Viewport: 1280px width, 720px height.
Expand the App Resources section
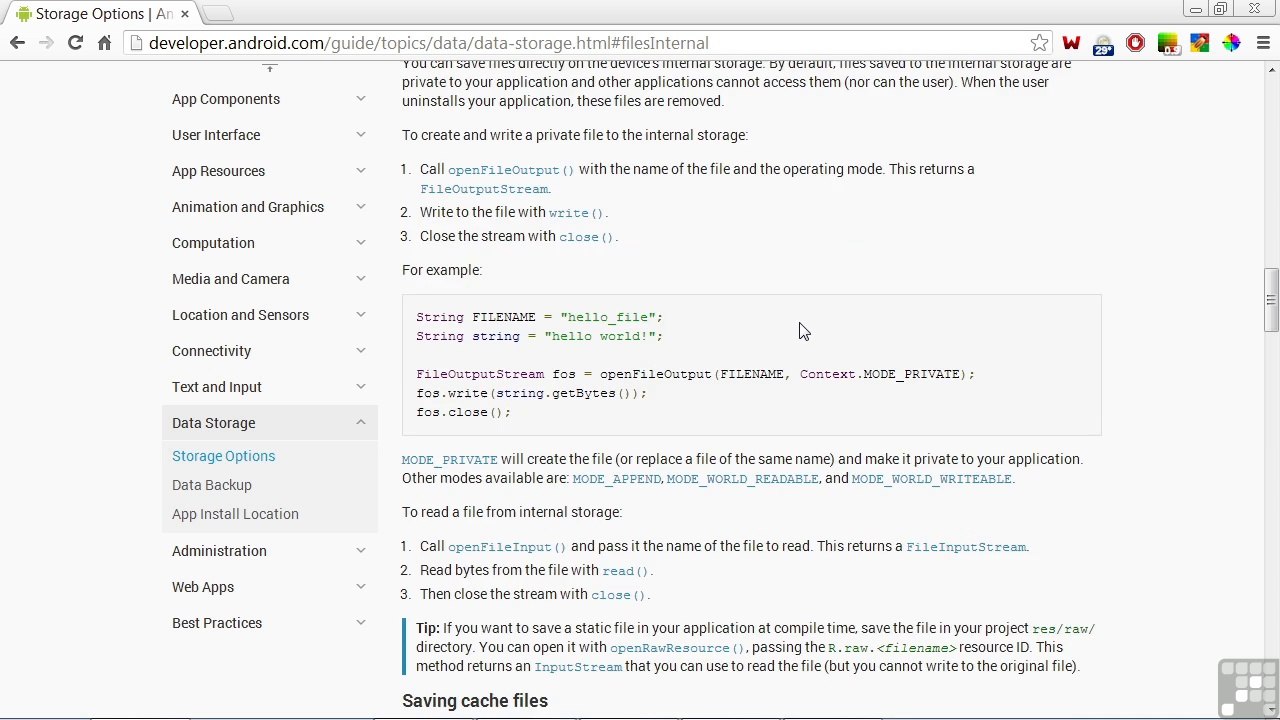(x=361, y=171)
